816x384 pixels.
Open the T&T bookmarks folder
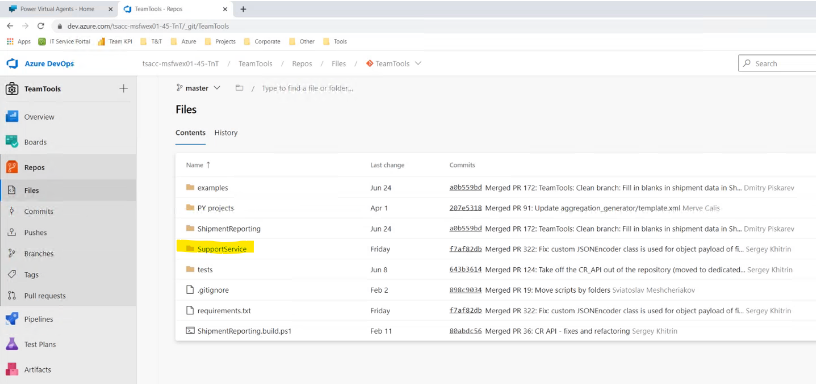(x=150, y=42)
